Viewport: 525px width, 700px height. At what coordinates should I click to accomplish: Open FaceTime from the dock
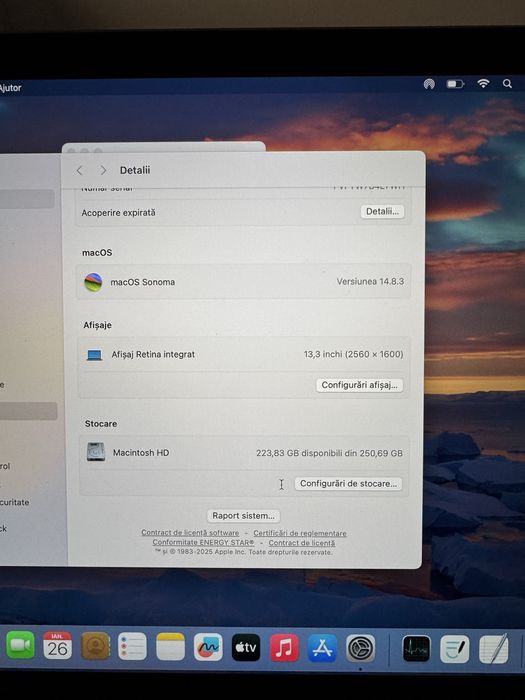pos(20,646)
